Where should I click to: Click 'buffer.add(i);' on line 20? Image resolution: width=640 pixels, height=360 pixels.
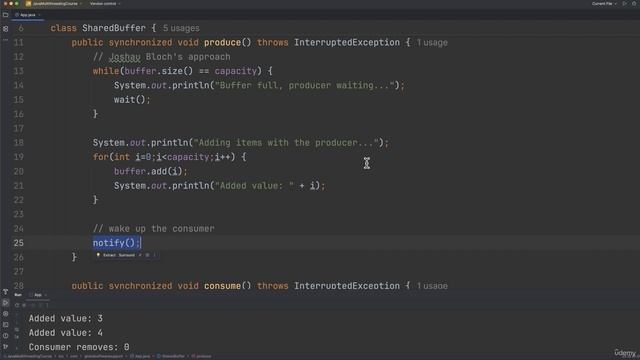pos(151,171)
